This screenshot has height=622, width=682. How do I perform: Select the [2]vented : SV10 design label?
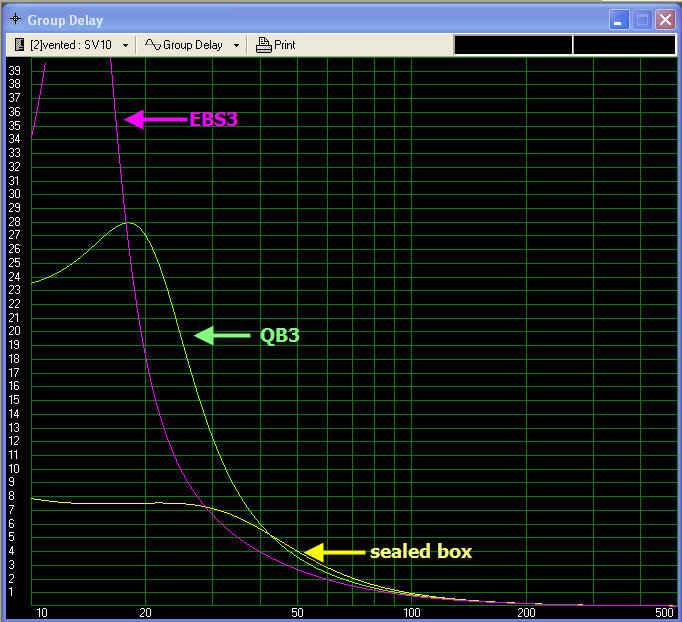point(71,45)
